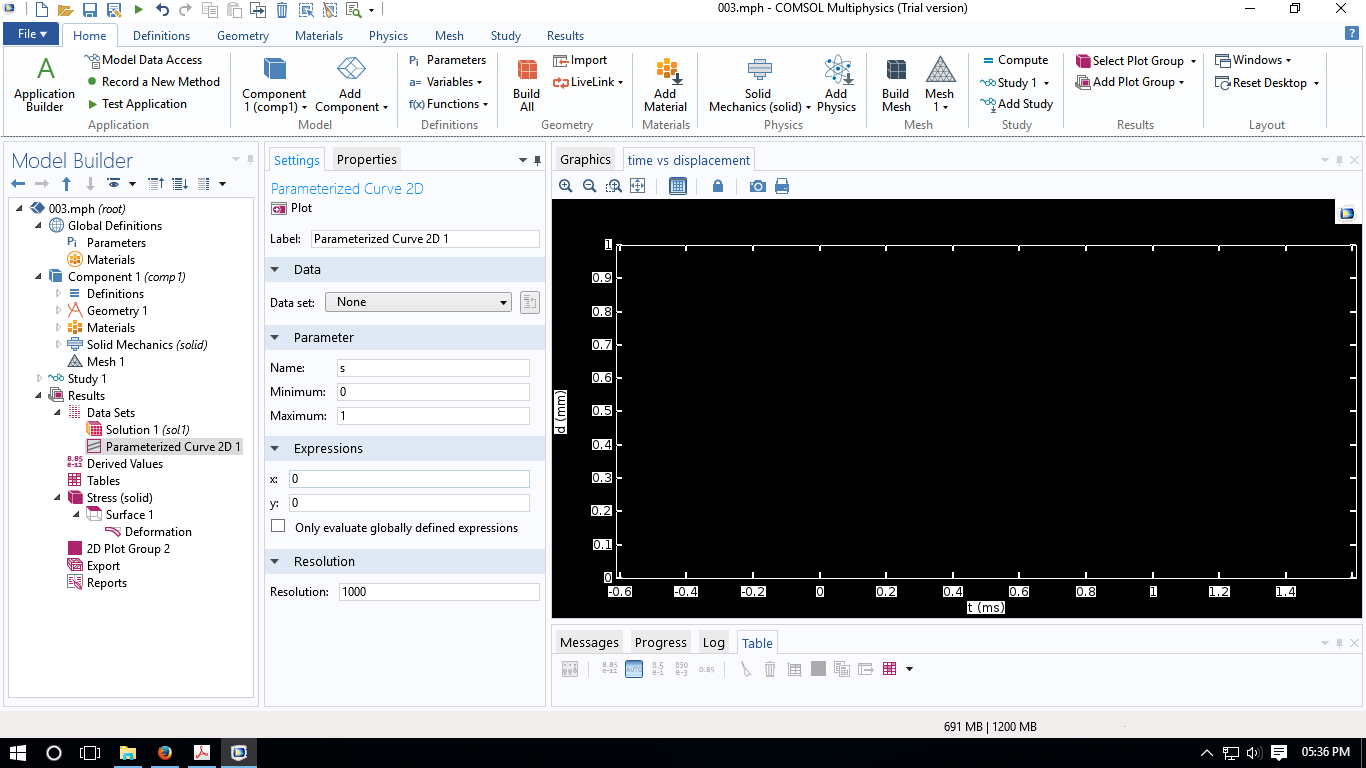
Task: Toggle the grid display in the plot toolbar
Action: point(678,186)
